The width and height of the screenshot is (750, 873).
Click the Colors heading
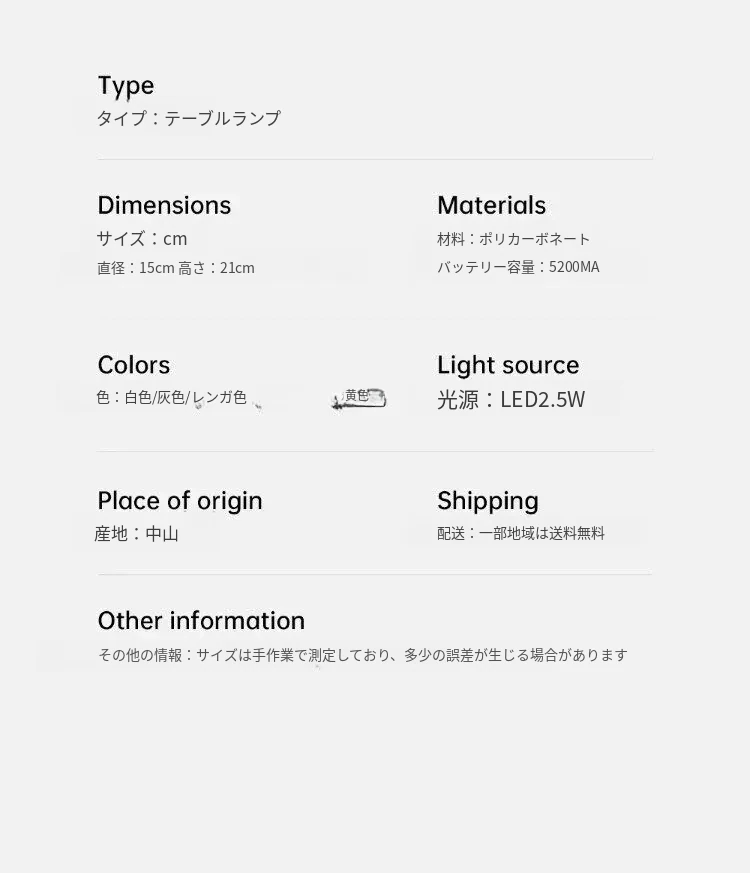coord(134,365)
